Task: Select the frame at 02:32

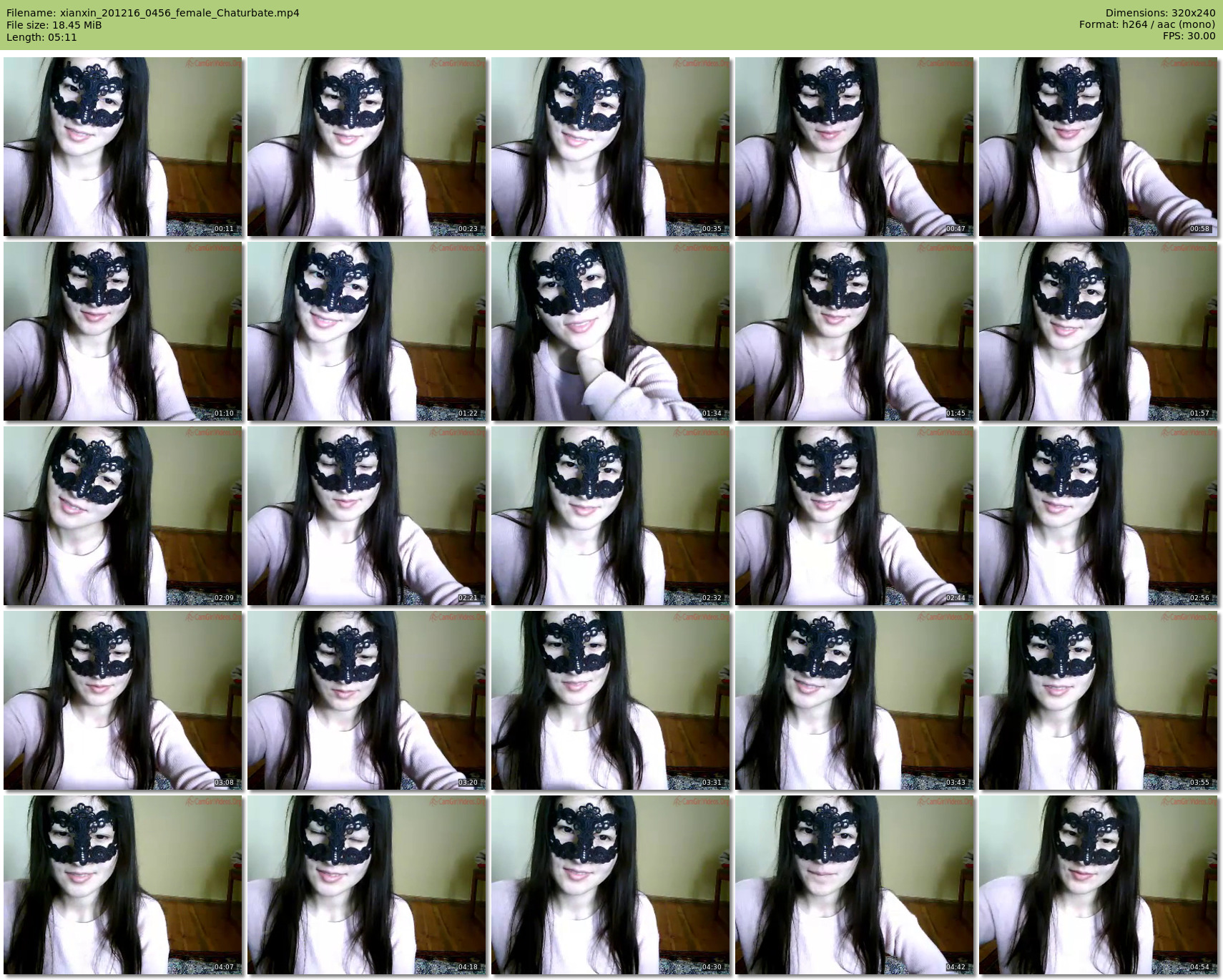Action: [610, 516]
